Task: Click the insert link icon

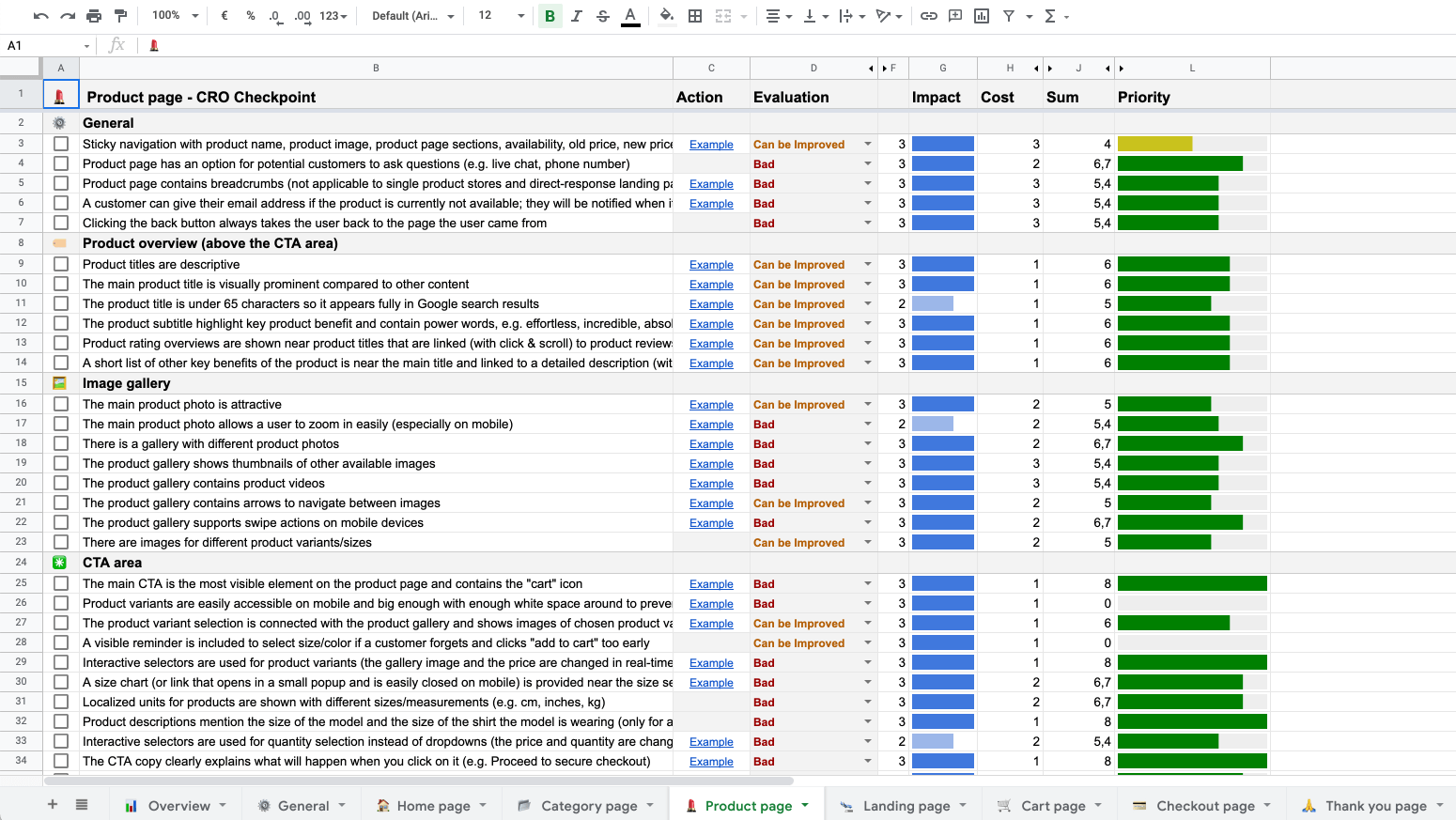Action: tap(928, 16)
